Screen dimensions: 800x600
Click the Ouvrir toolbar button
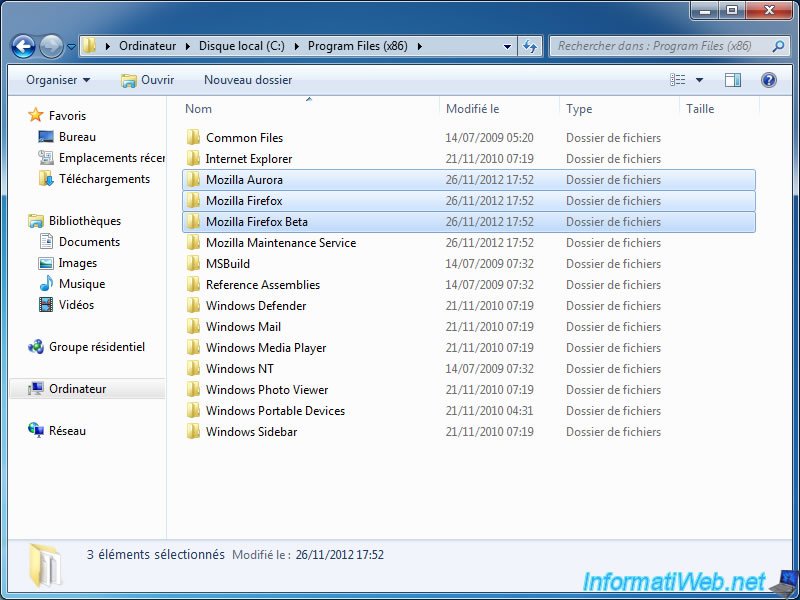pyautogui.click(x=147, y=80)
